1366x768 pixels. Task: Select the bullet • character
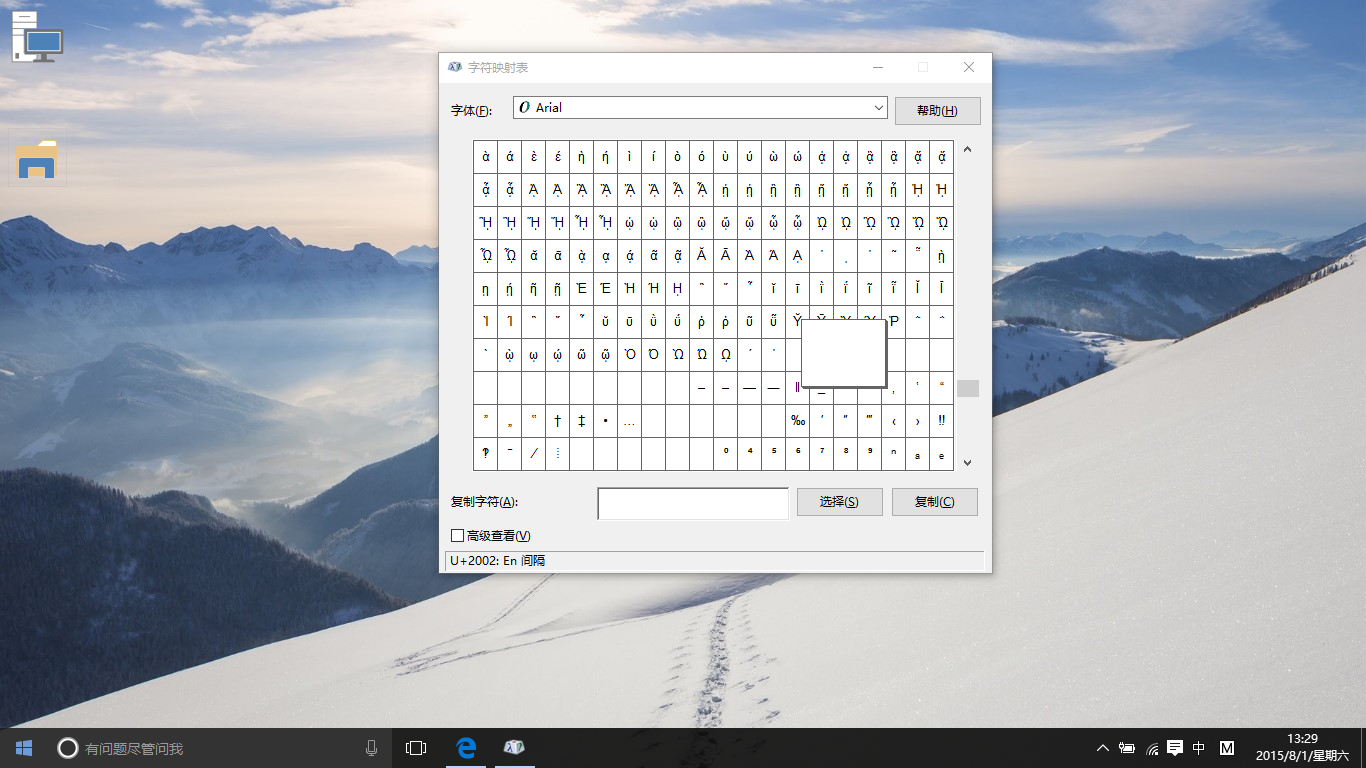[x=606, y=421]
